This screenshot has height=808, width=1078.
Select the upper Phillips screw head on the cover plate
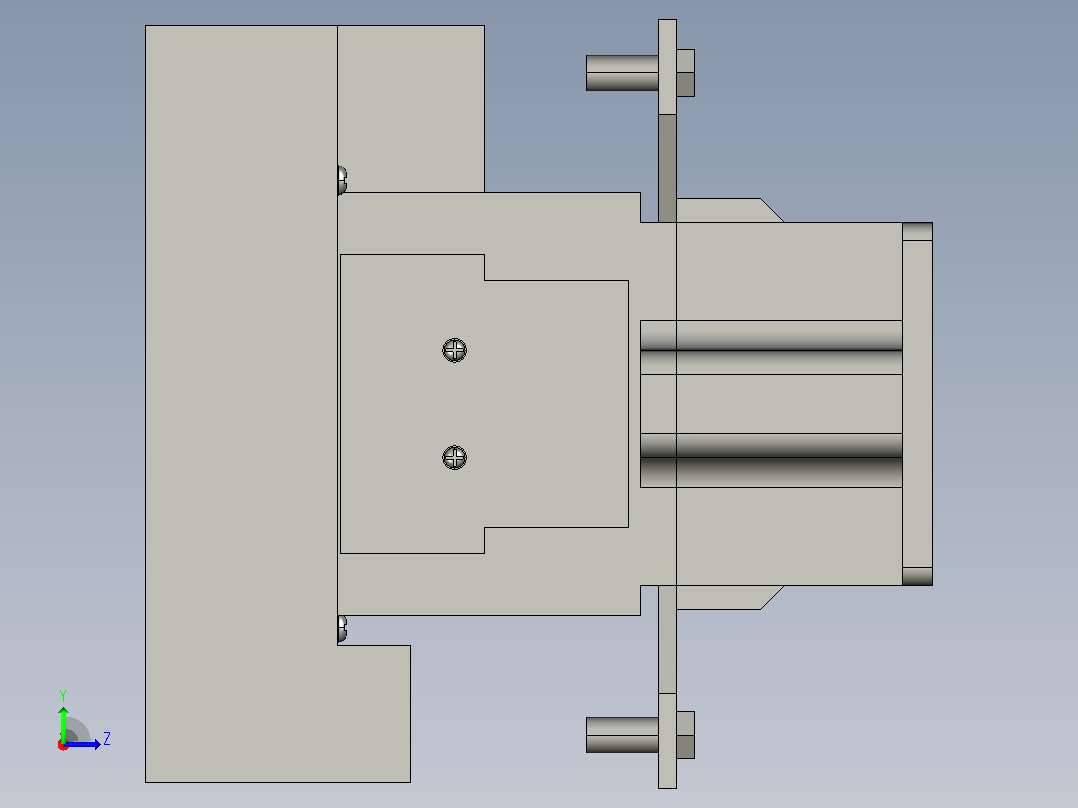454,350
